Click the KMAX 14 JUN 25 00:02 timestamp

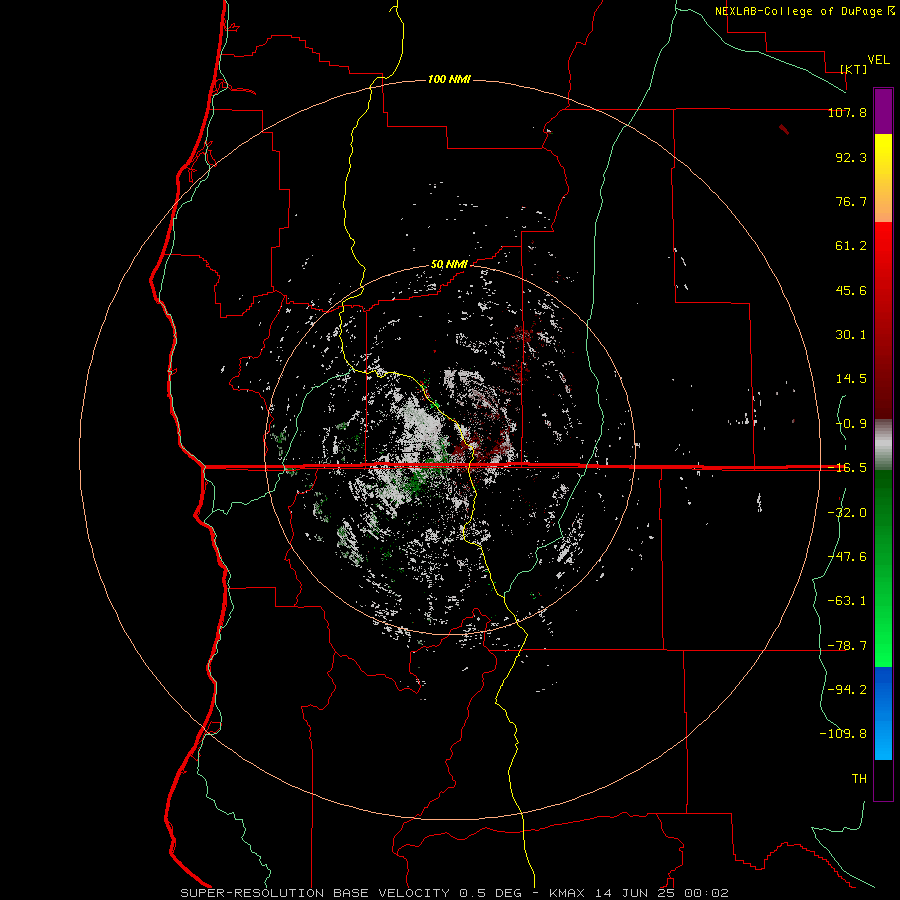tap(639, 893)
